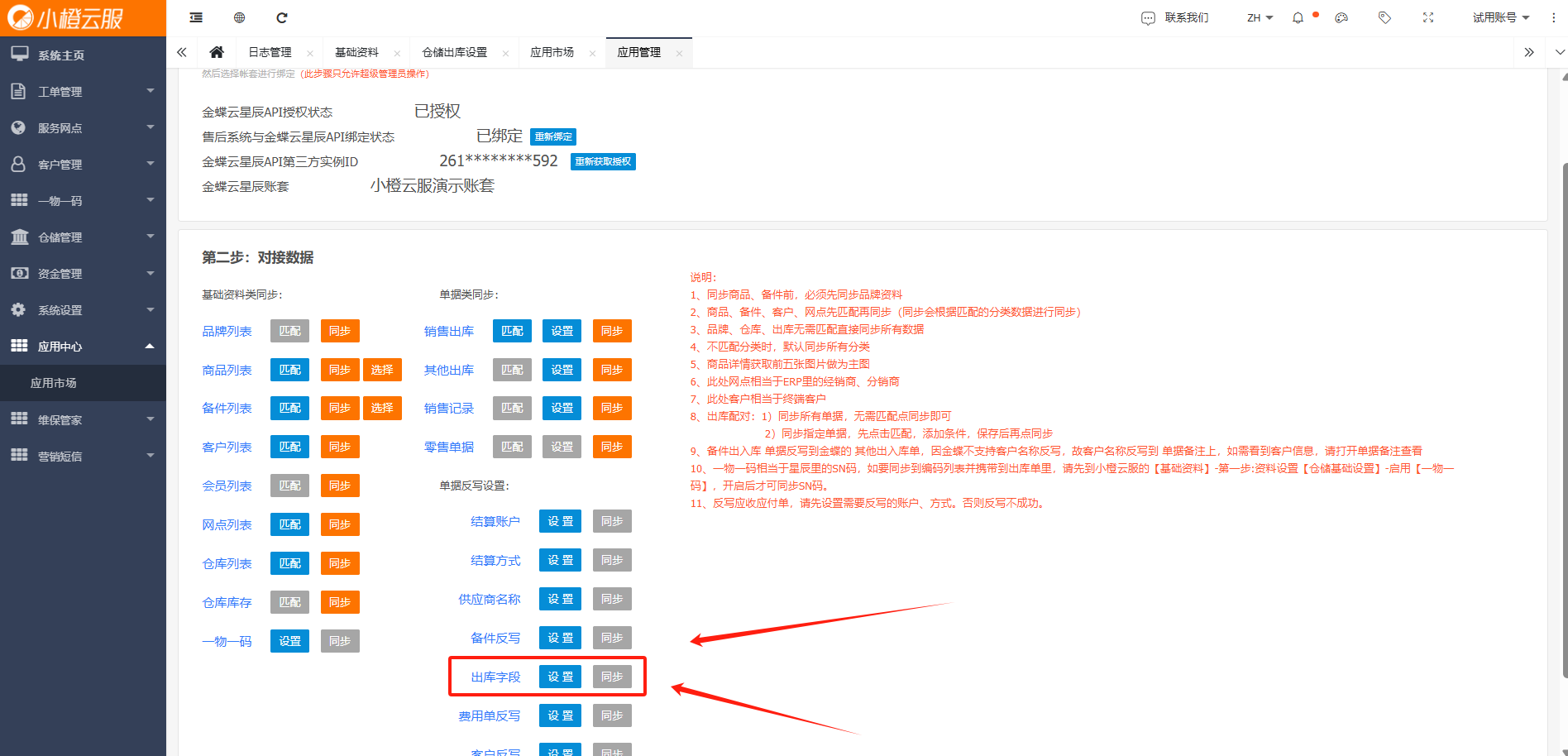The image size is (1568, 756).
Task: Close the 基础资料 tab
Action: 397,53
